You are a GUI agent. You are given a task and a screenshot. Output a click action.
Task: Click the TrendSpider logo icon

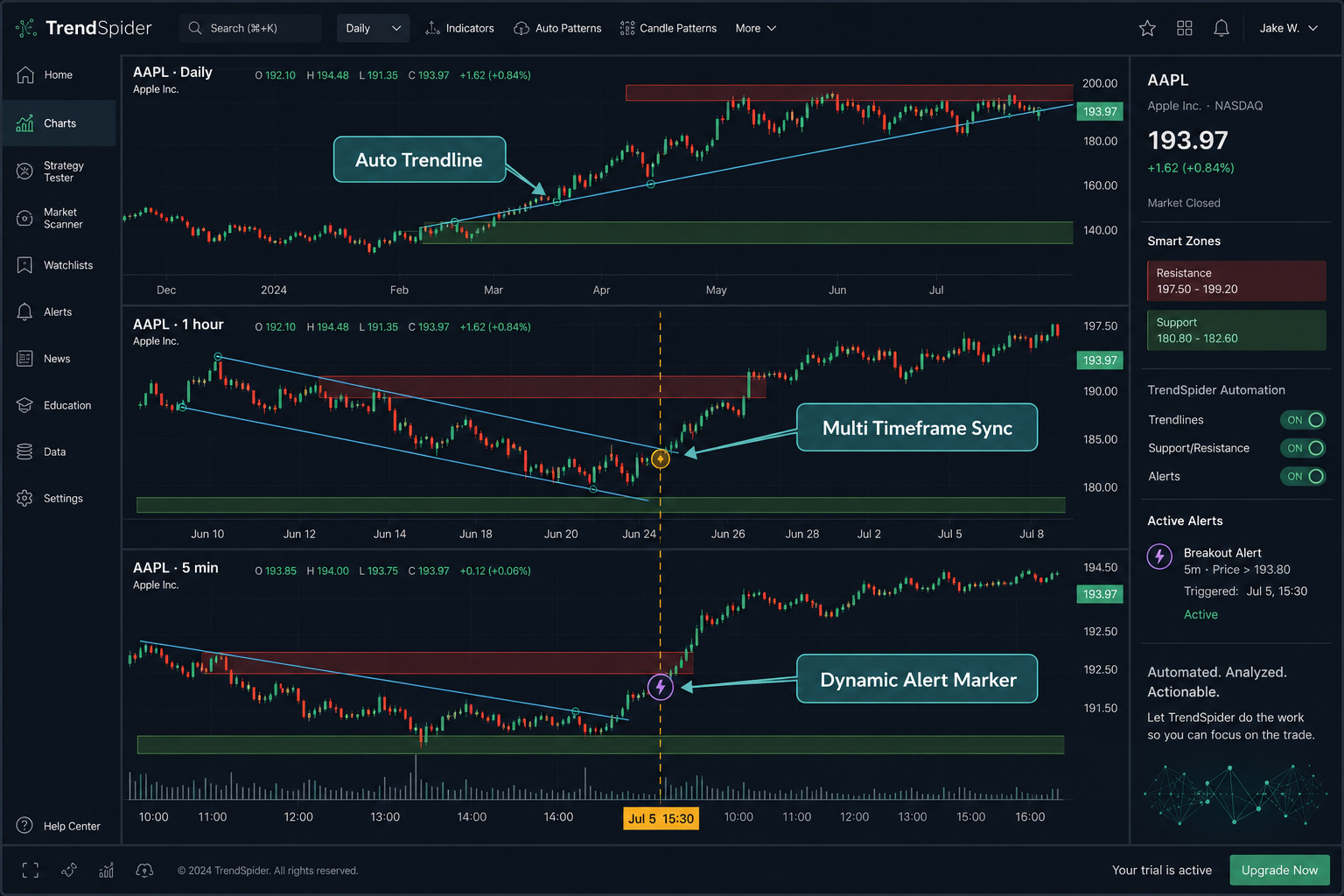[x=26, y=28]
